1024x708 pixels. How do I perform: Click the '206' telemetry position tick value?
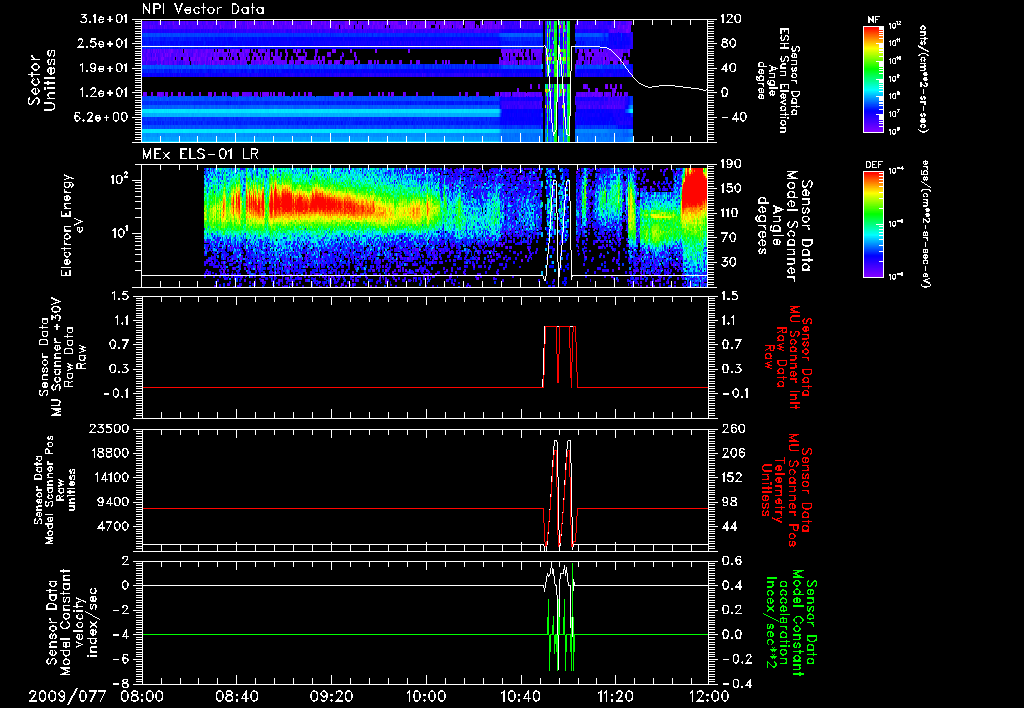point(731,453)
